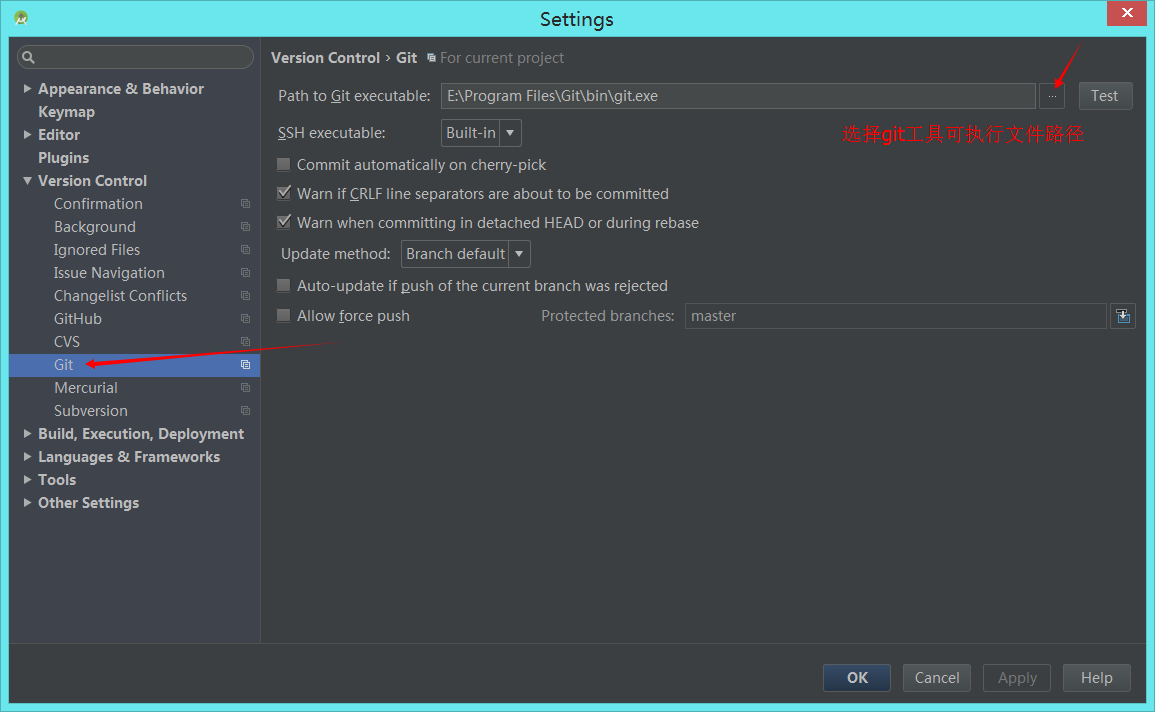Screen dimensions: 1155x712
Task: Check the Allow force push option
Action: [284, 315]
